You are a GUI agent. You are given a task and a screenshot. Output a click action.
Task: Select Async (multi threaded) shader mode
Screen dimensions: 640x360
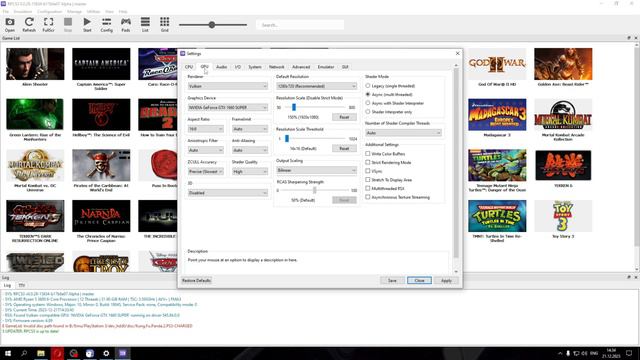click(368, 94)
